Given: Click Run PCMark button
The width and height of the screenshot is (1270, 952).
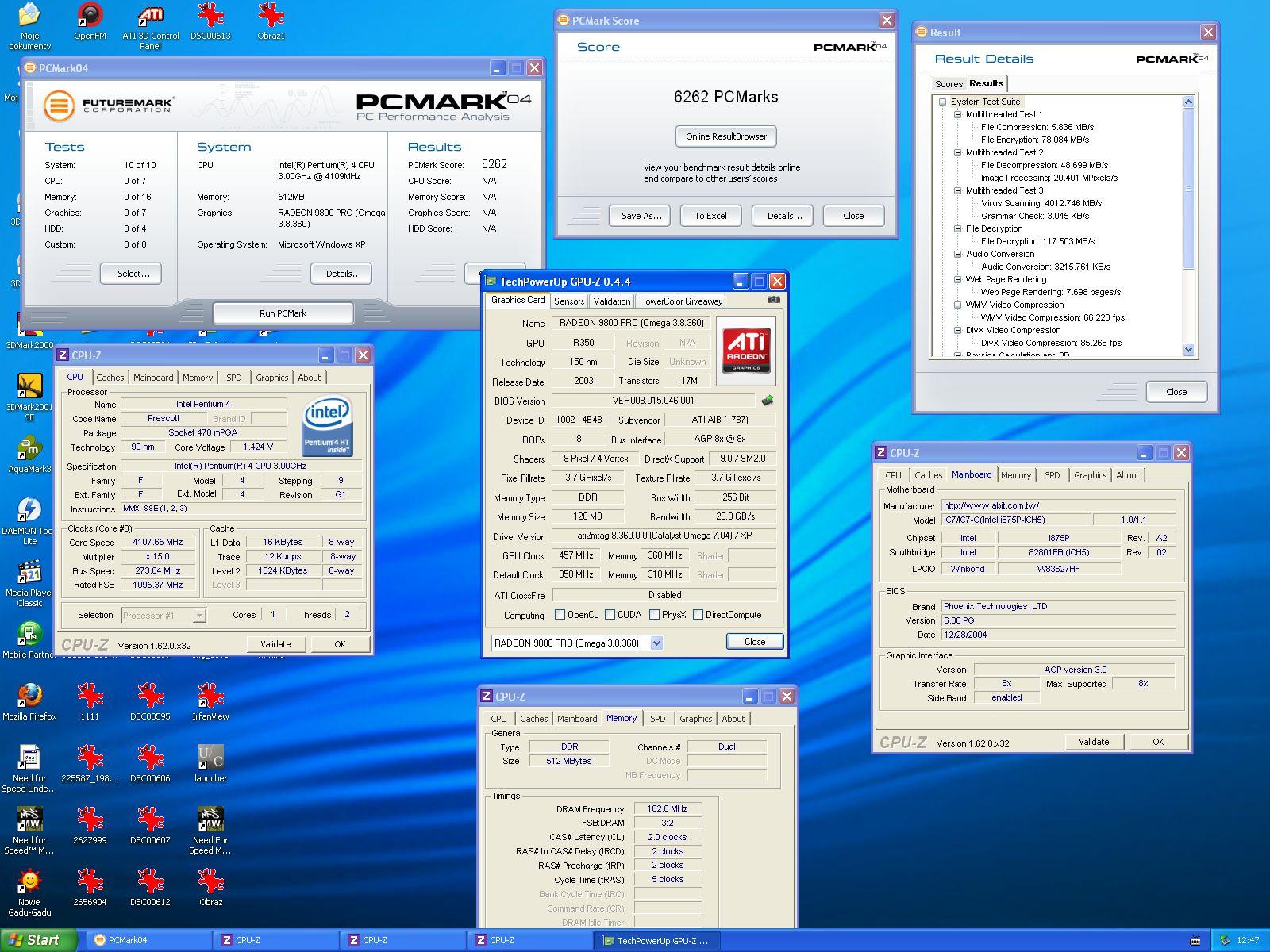Looking at the screenshot, I should [x=283, y=313].
